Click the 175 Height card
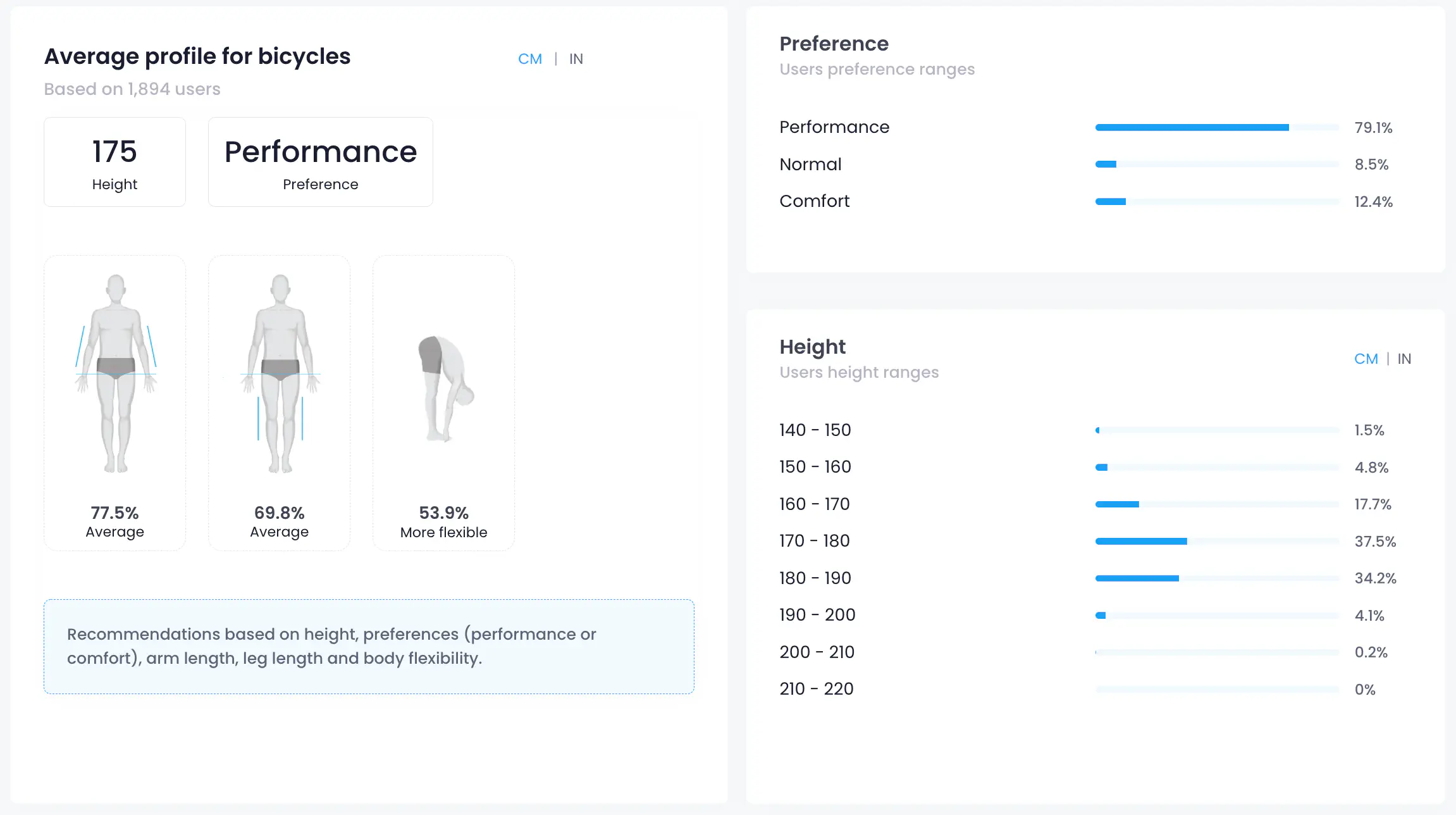This screenshot has width=1456, height=815. point(114,162)
